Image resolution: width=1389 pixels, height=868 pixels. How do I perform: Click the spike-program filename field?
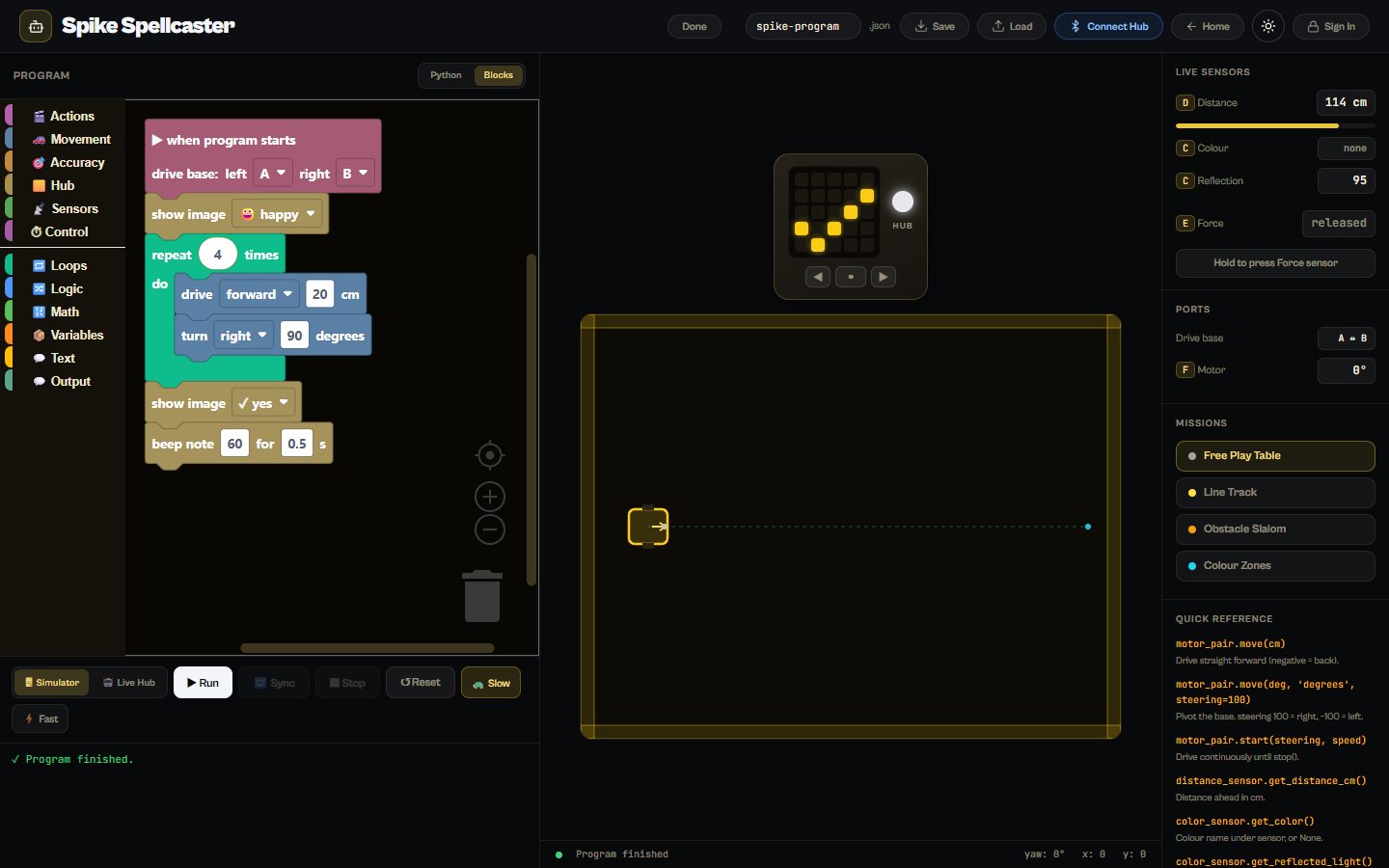coord(803,26)
